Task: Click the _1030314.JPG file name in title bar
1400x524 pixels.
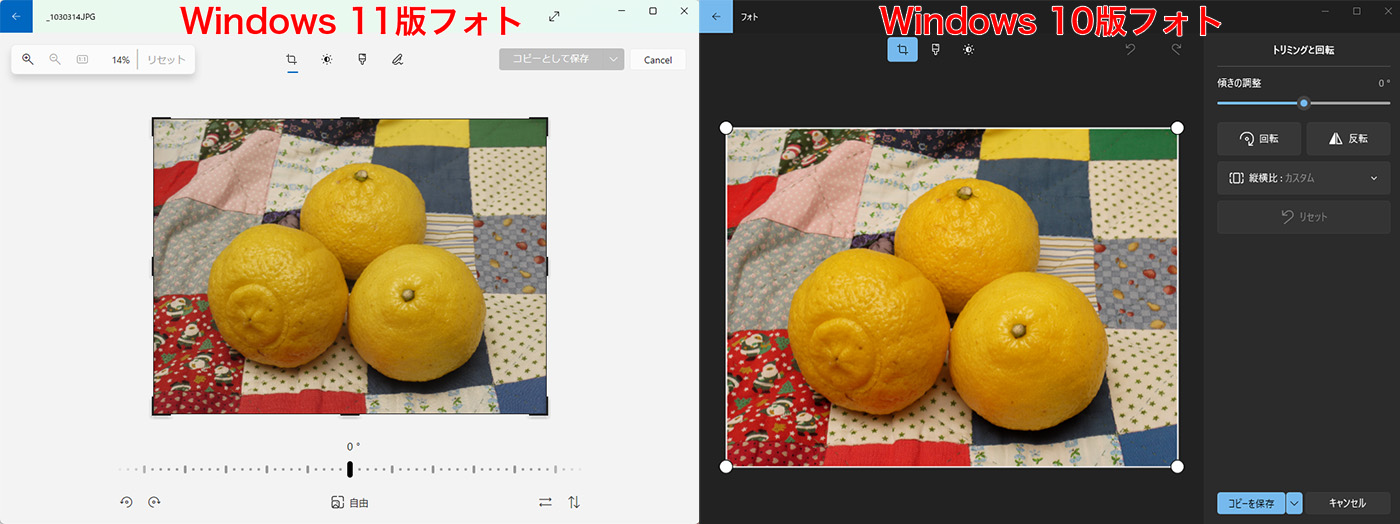Action: click(71, 17)
